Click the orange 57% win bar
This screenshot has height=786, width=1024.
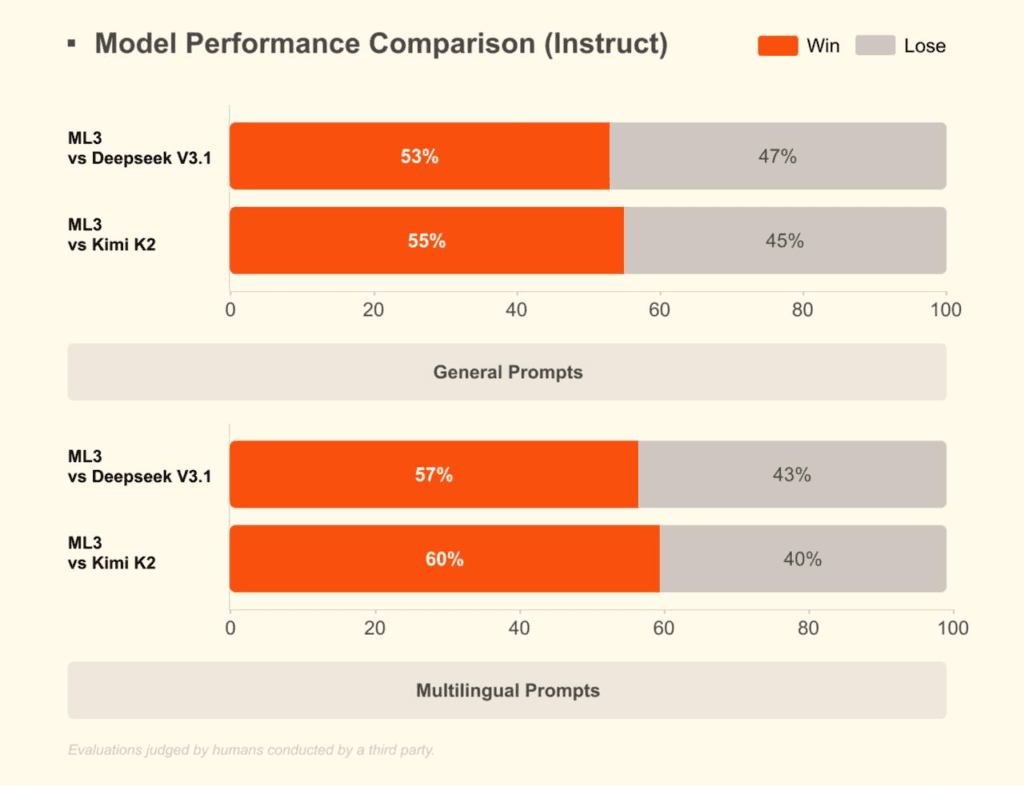point(433,474)
